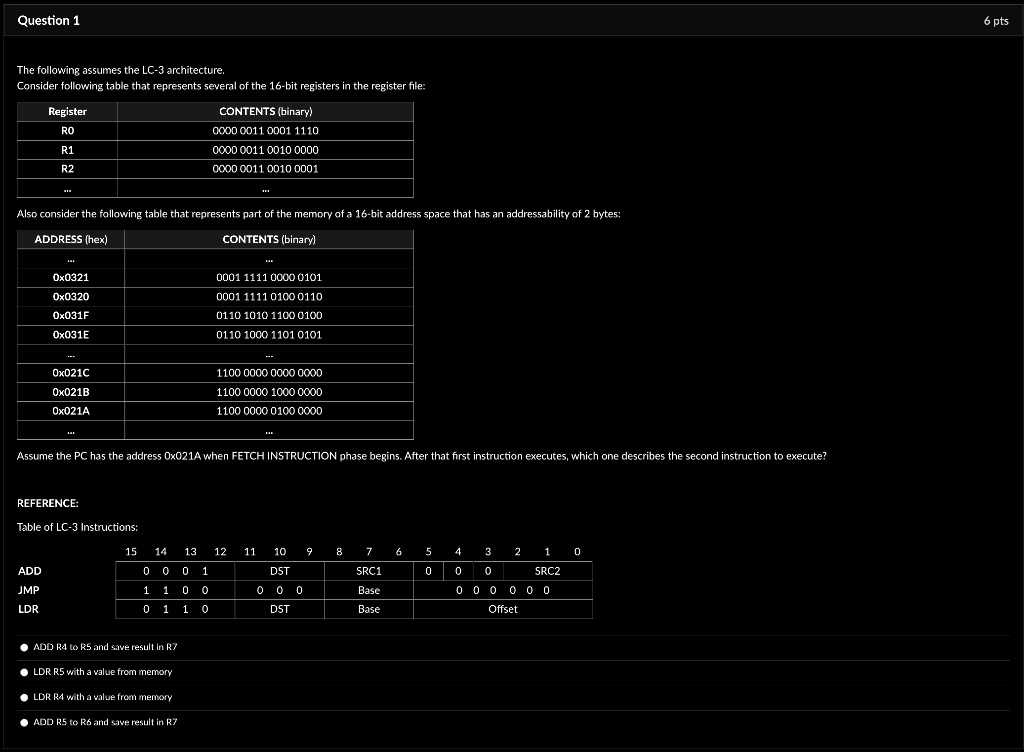Click memory address 0x031F cell
The width and height of the screenshot is (1024, 752).
(x=71, y=315)
